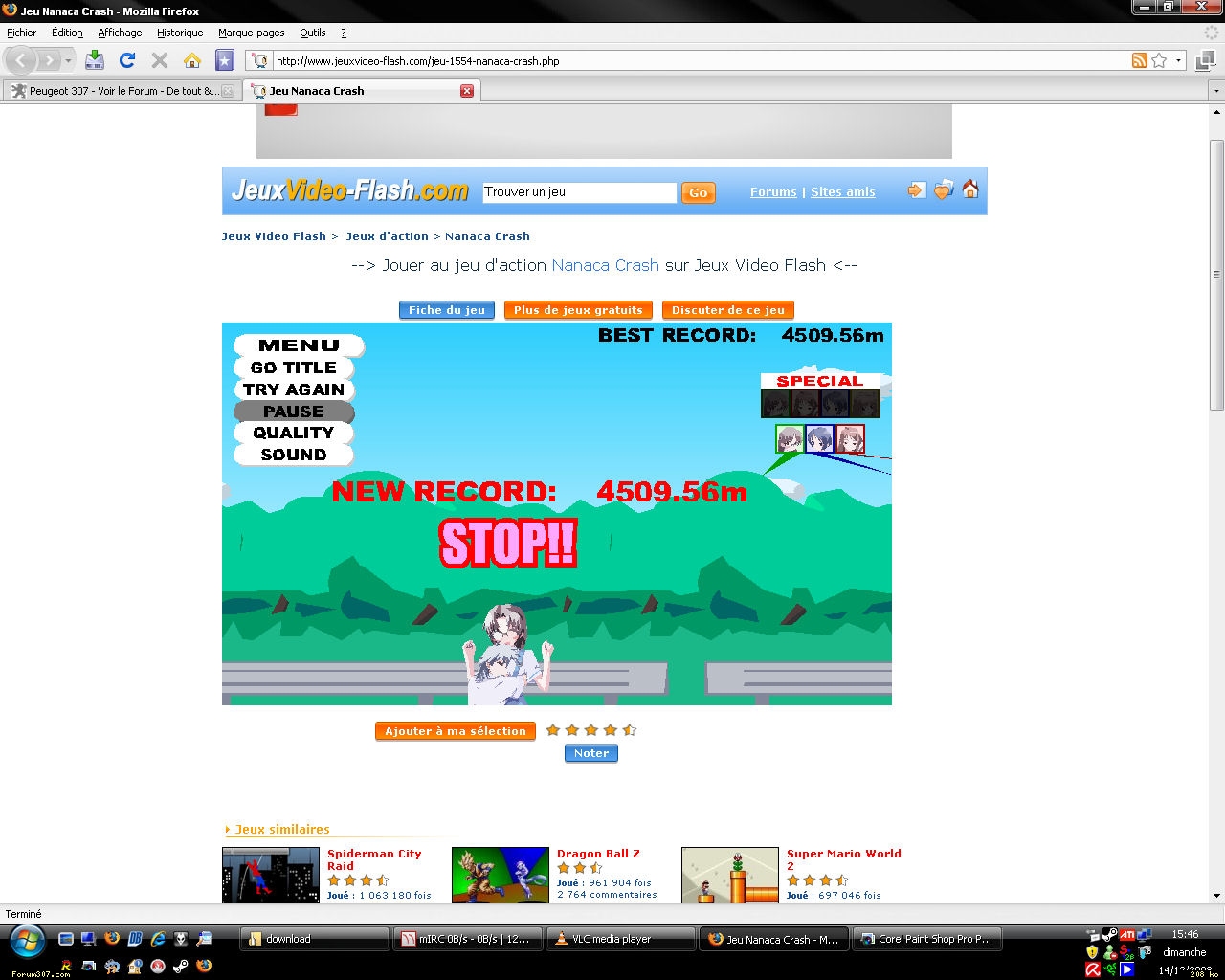Open the back/forward history dropdown arrow
Screen dimensions: 1225x980
68,60
